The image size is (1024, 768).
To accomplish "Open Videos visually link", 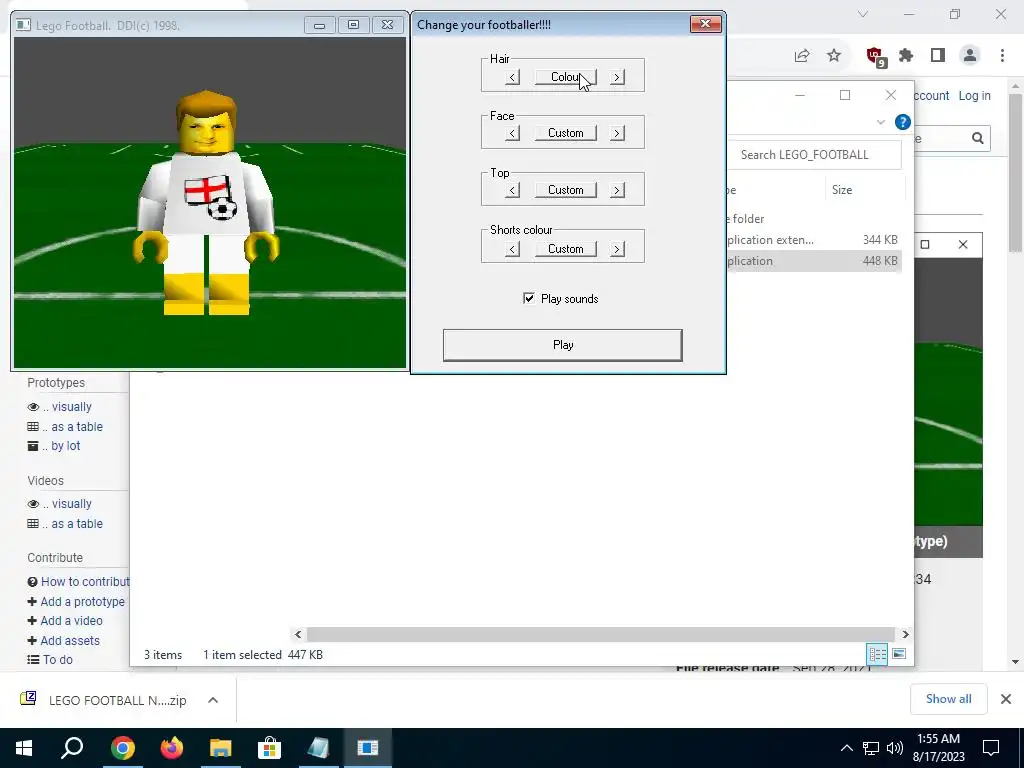I will [x=72, y=504].
